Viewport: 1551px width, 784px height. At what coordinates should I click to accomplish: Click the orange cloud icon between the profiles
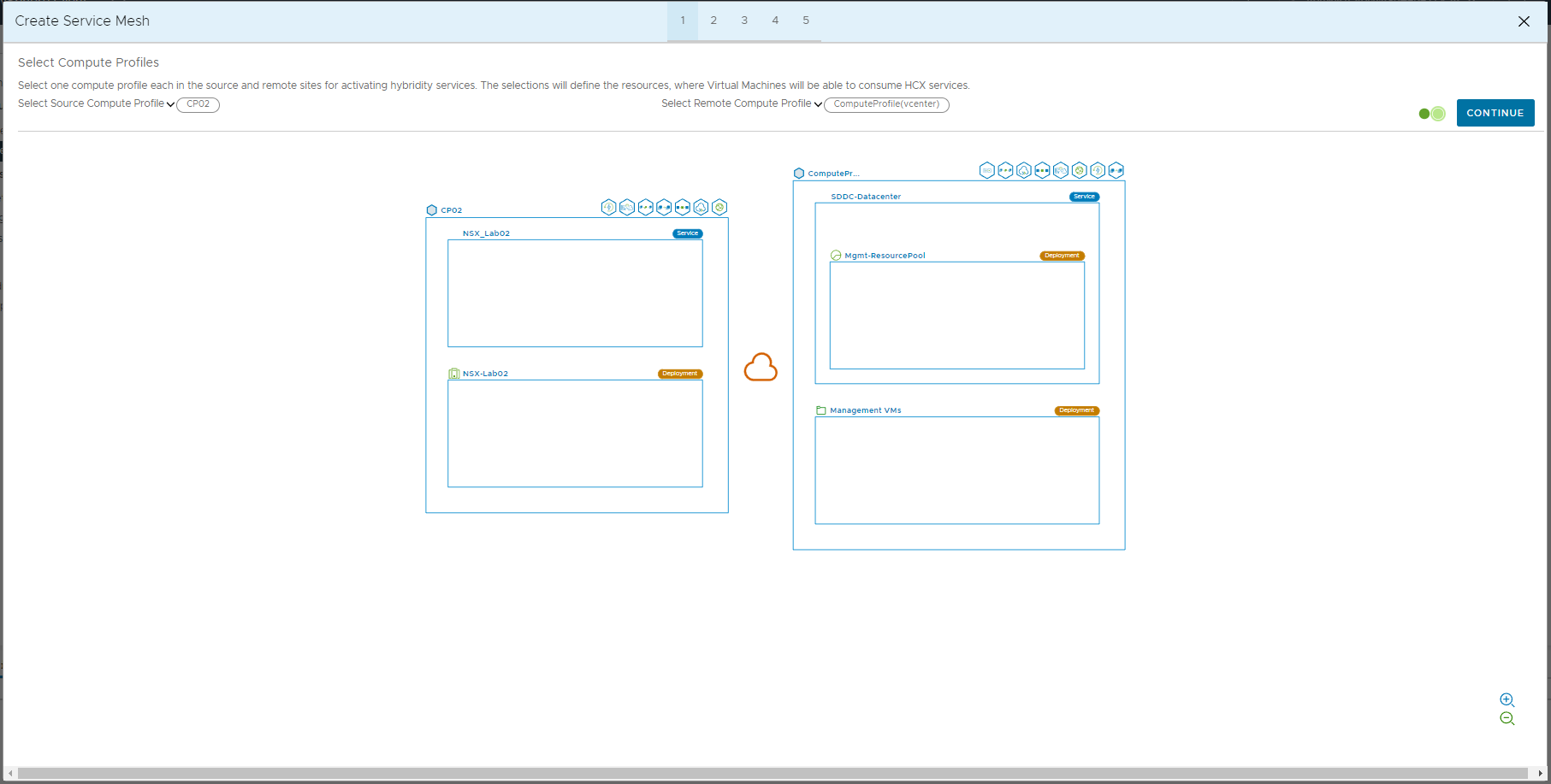coord(761,368)
